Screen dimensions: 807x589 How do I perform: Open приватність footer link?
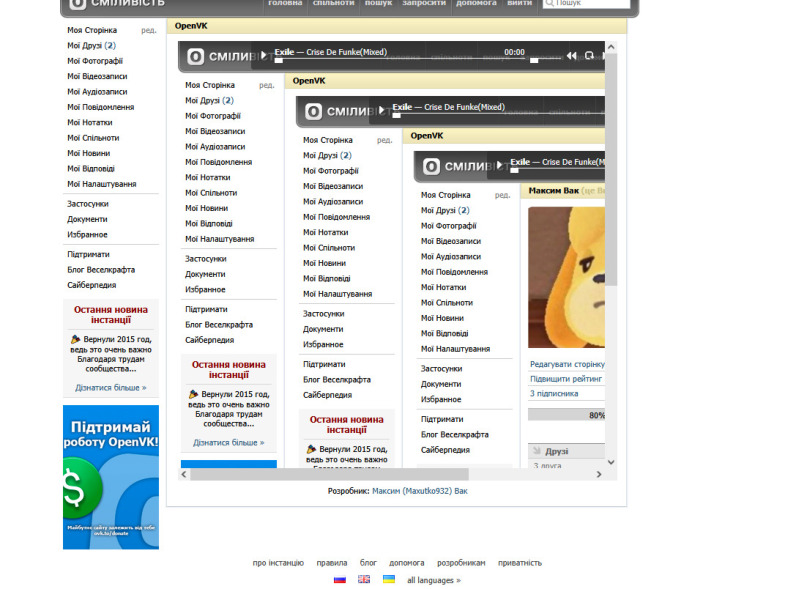(520, 563)
